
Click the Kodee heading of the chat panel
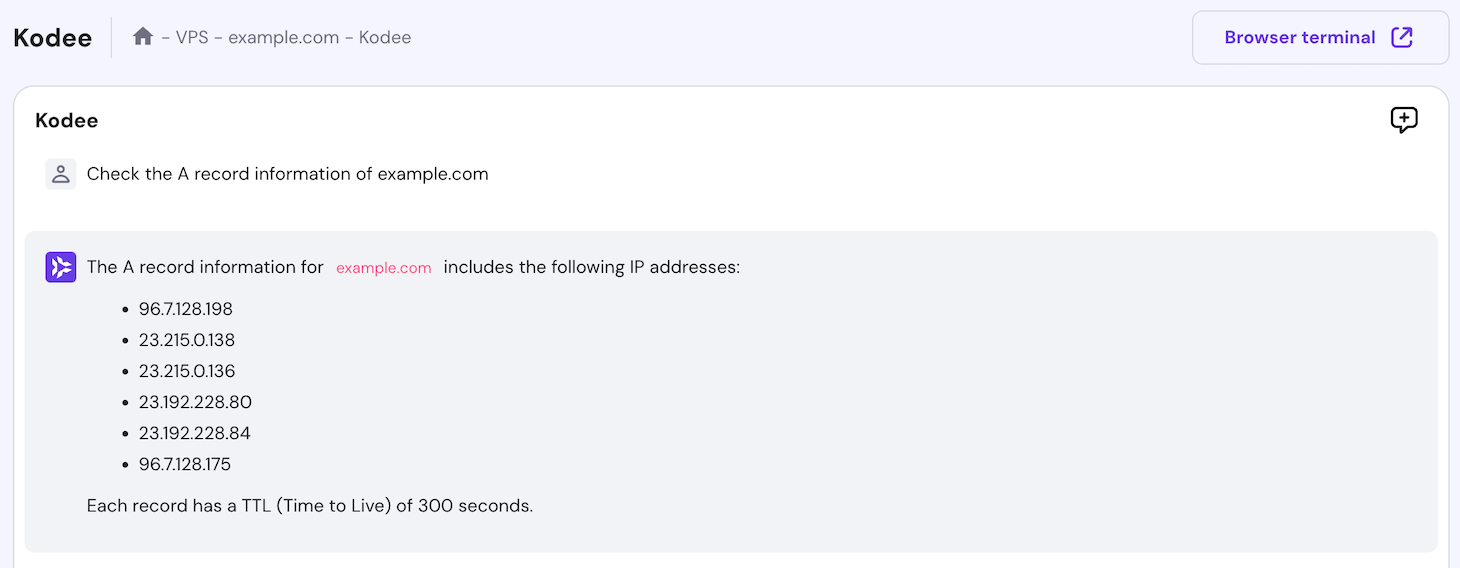pyautogui.click(x=67, y=121)
